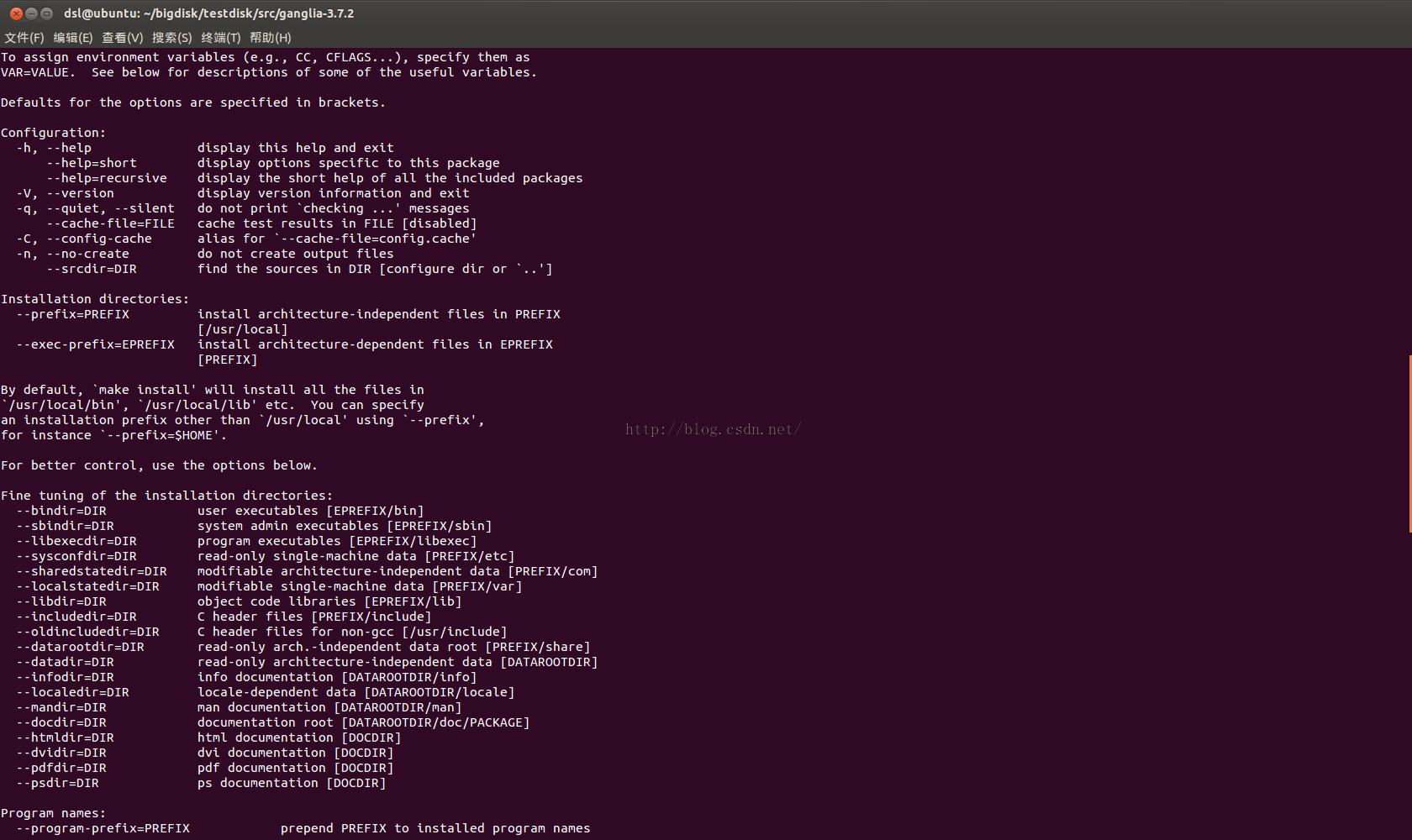
Task: Click the --datadir=DIR option
Action: pos(65,662)
